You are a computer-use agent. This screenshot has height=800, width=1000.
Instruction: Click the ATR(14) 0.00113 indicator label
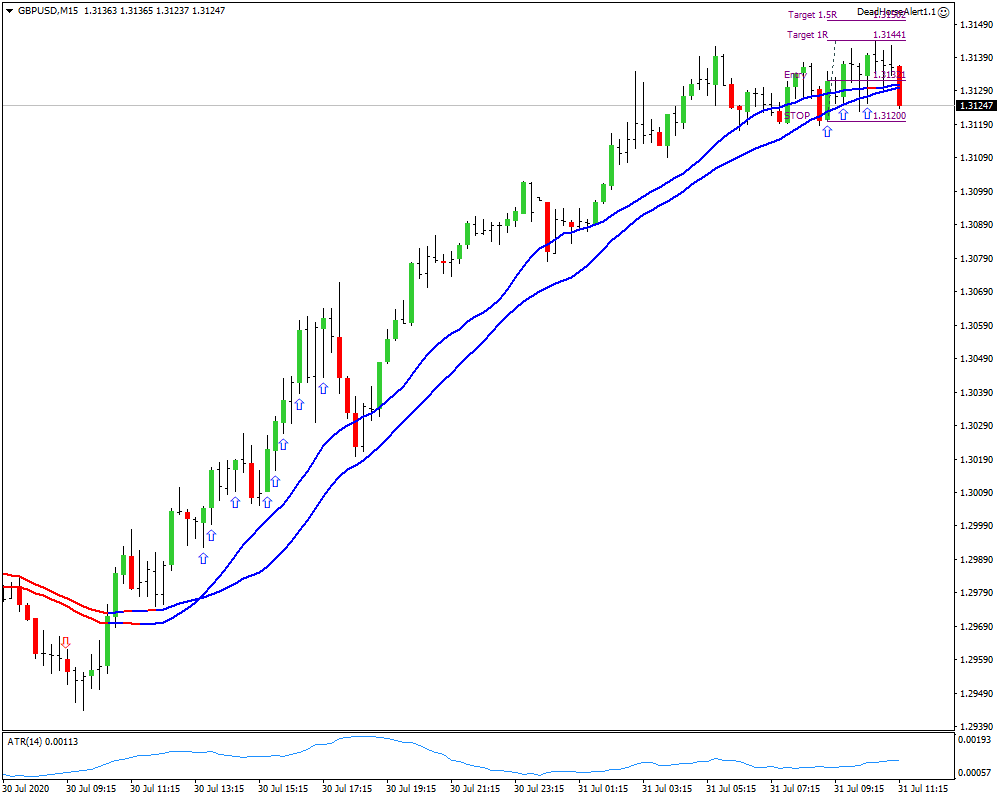(43, 741)
